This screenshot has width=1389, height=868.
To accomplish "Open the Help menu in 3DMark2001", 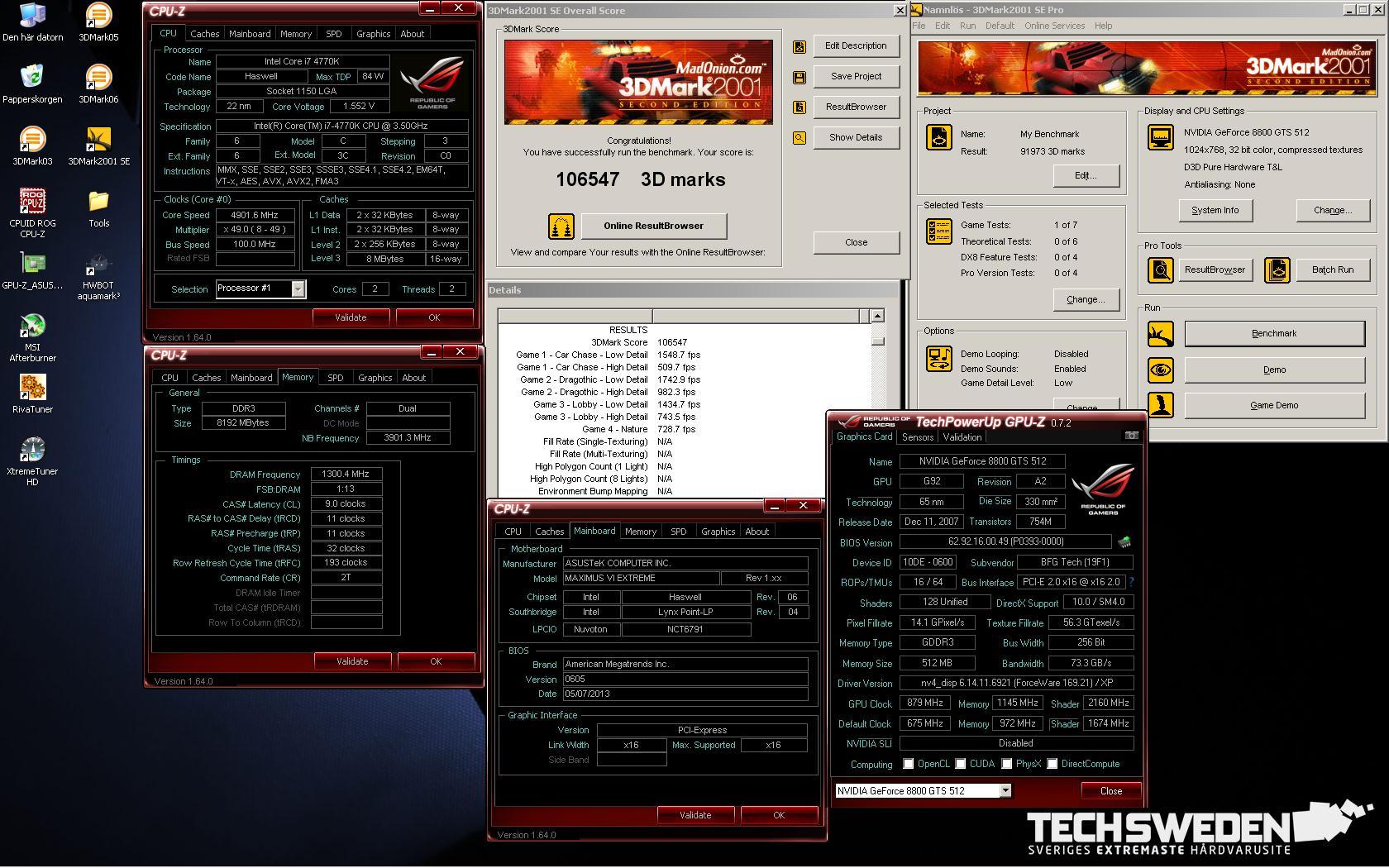I will click(x=1103, y=26).
